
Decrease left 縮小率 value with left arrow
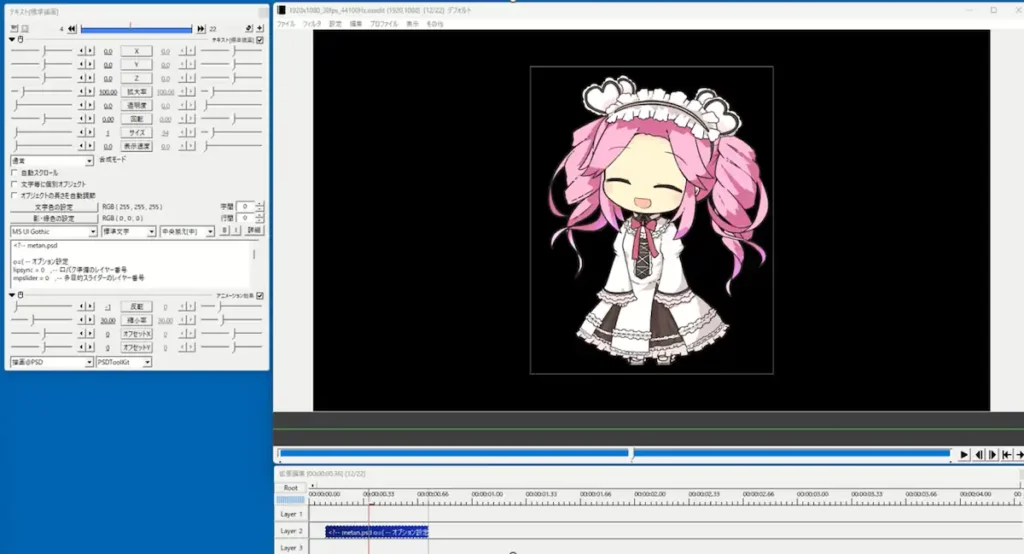point(82,320)
